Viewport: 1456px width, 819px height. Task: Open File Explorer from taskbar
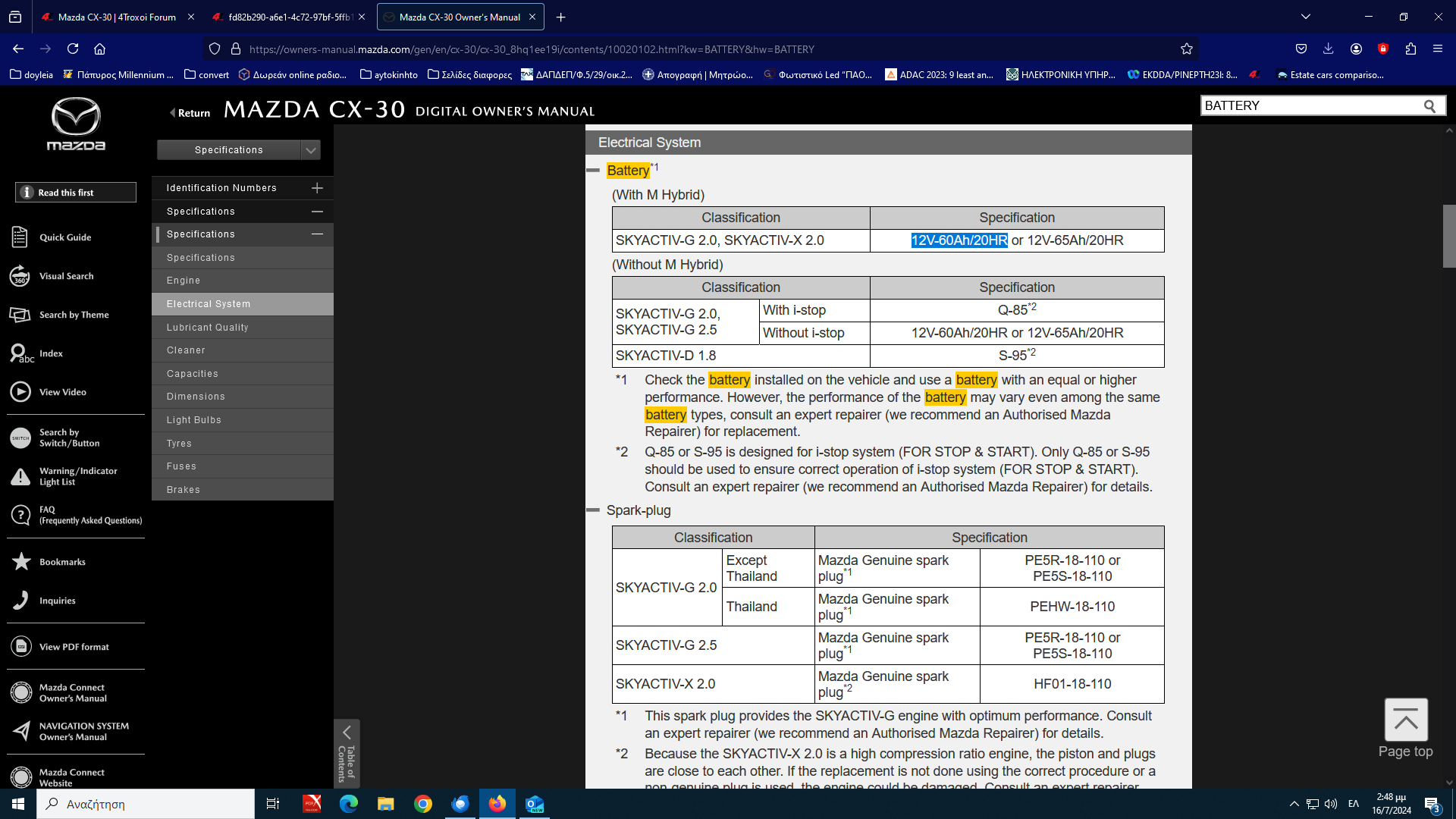pos(386,804)
